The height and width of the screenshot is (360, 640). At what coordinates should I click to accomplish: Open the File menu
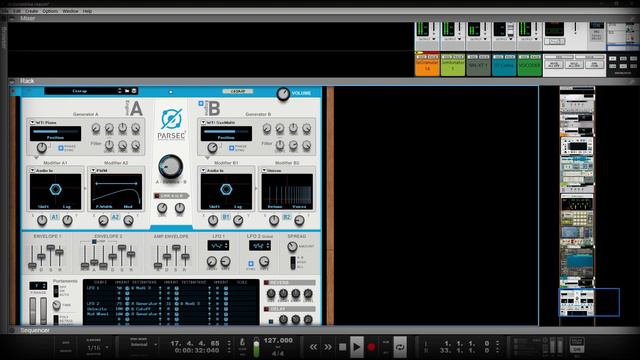click(4, 11)
